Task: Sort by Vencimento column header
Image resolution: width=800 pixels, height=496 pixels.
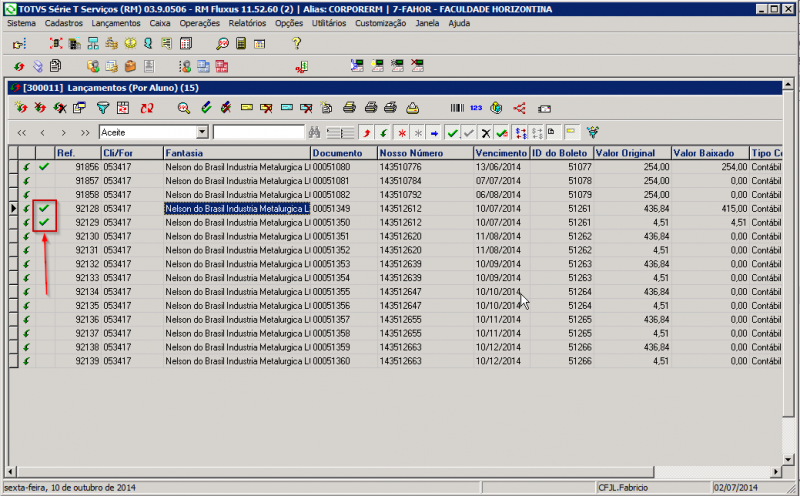Action: [x=500, y=152]
